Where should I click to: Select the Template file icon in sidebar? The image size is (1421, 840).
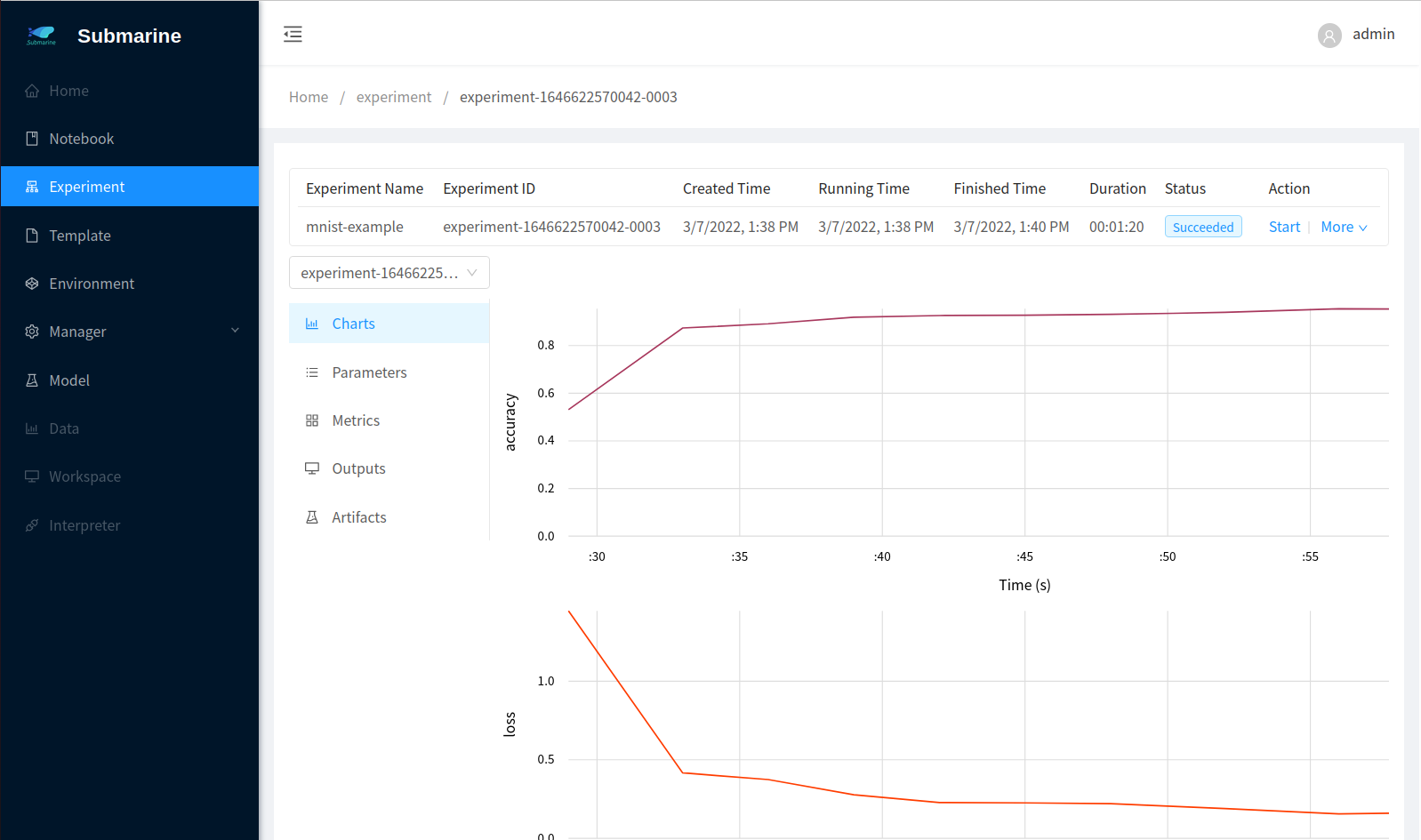(x=32, y=236)
